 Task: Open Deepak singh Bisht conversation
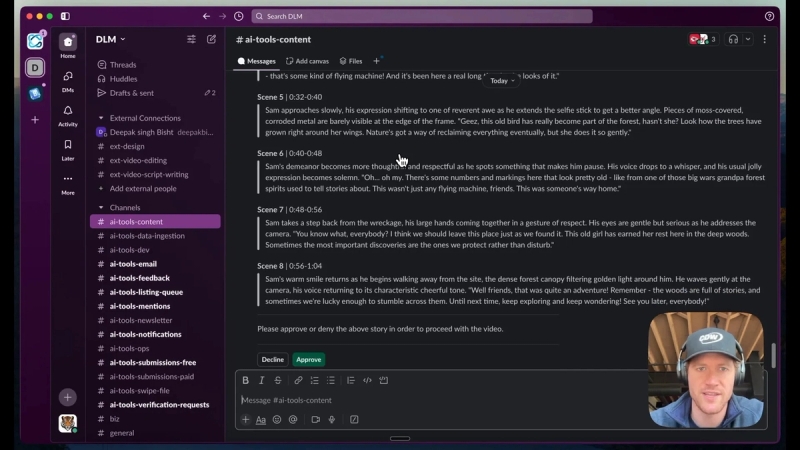coord(155,132)
